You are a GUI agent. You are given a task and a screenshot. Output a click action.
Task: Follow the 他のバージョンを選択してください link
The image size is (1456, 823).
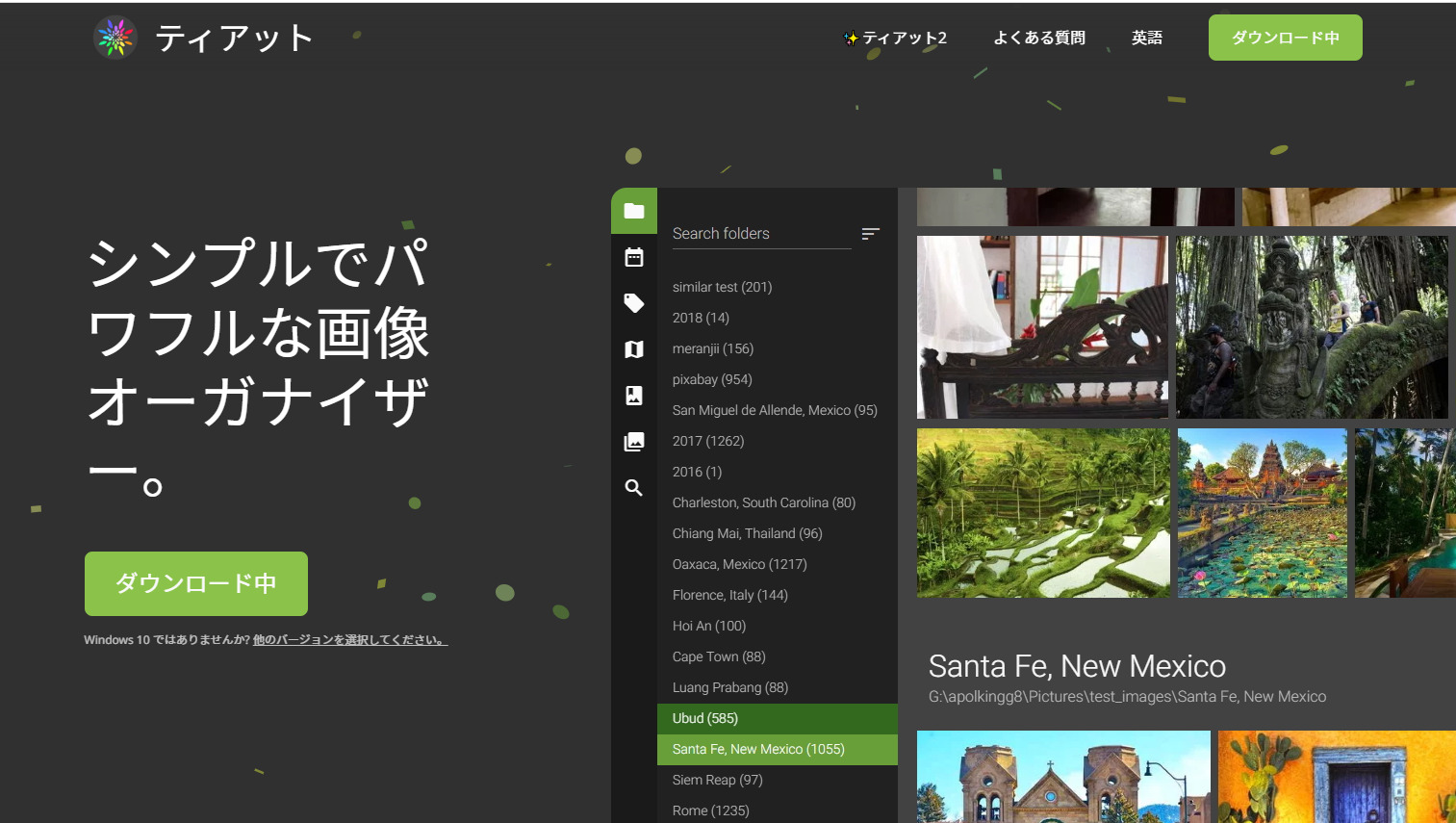(x=349, y=640)
